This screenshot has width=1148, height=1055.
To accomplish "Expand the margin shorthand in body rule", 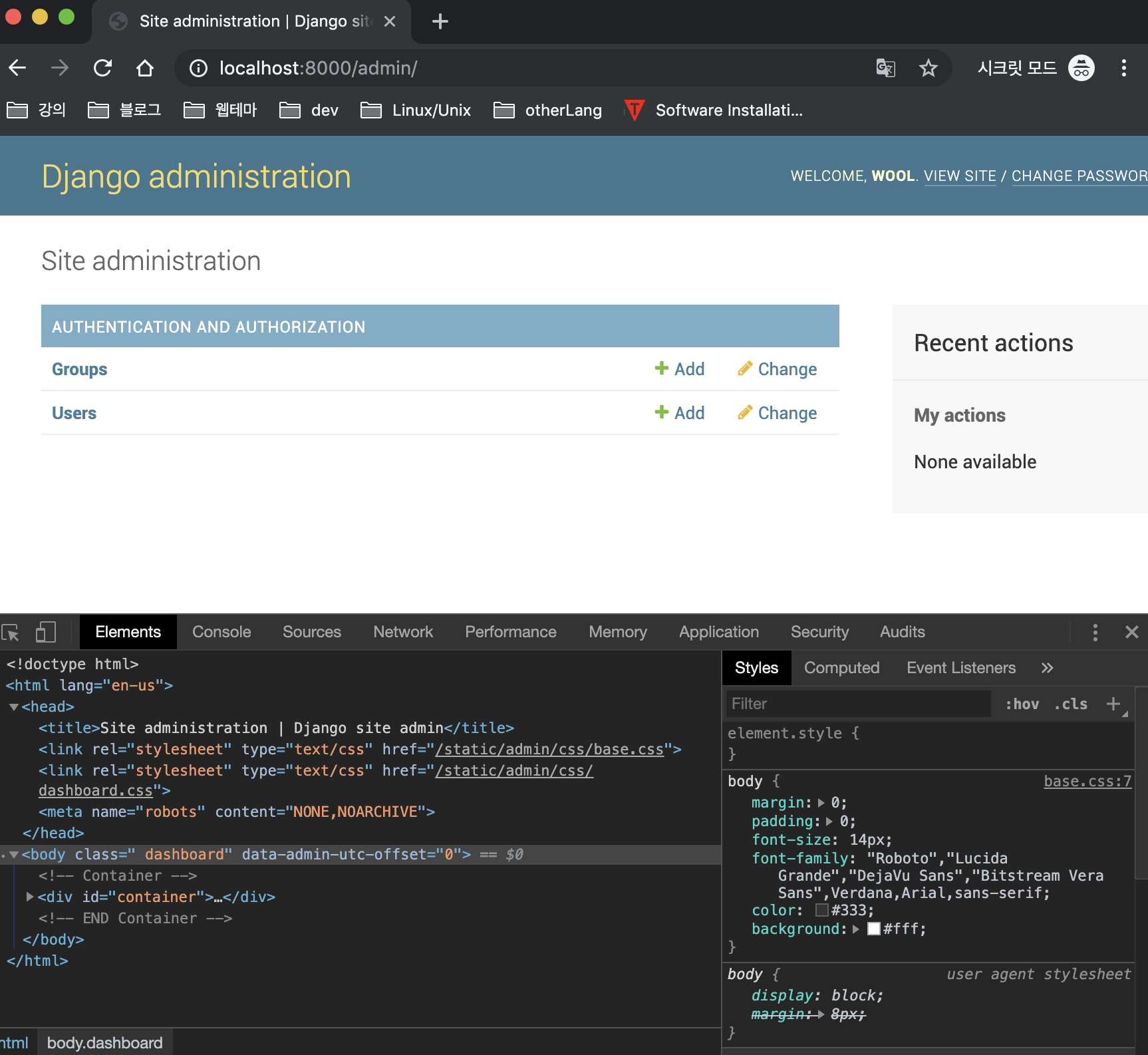I will (x=821, y=803).
